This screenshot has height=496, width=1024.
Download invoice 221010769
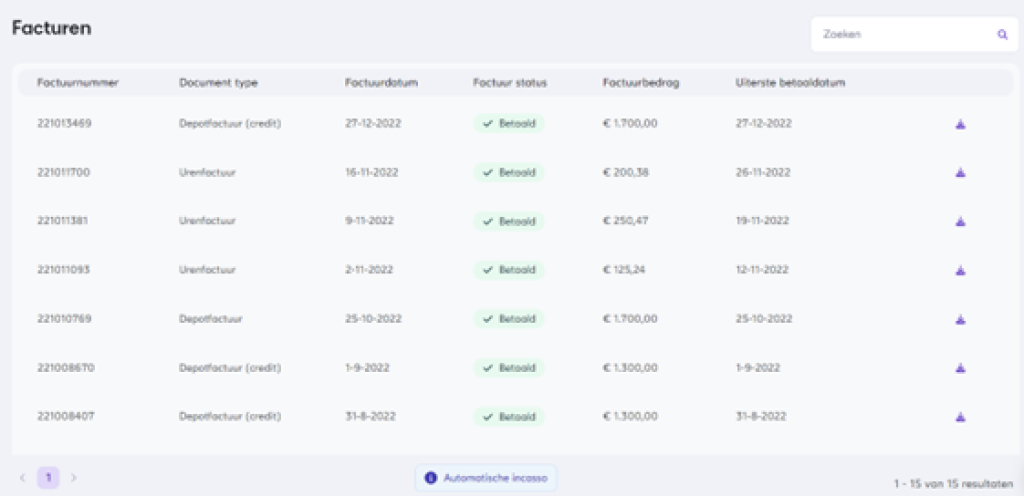point(960,319)
